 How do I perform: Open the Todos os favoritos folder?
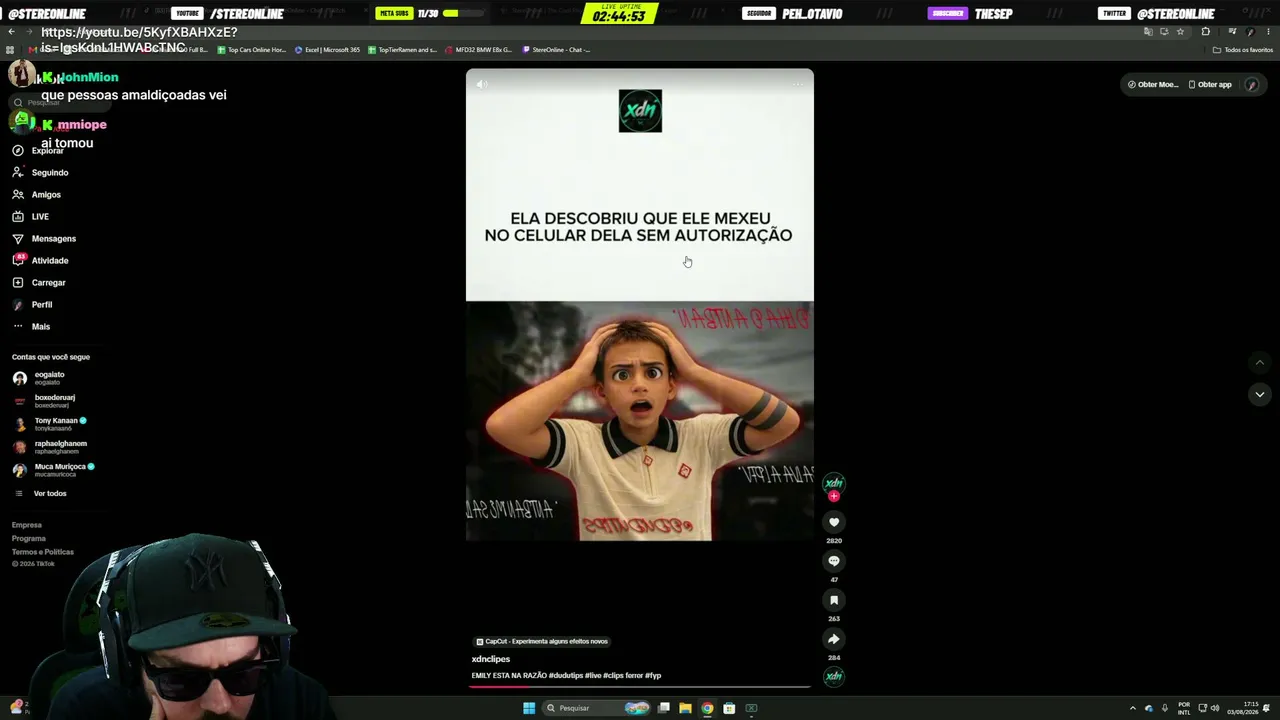pyautogui.click(x=1243, y=50)
